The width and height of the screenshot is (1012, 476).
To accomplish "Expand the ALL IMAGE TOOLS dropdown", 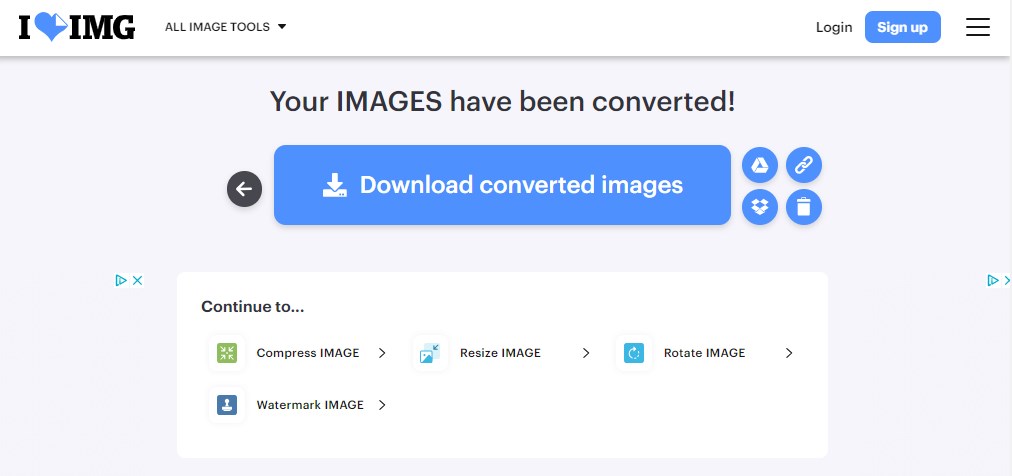I will pyautogui.click(x=225, y=27).
